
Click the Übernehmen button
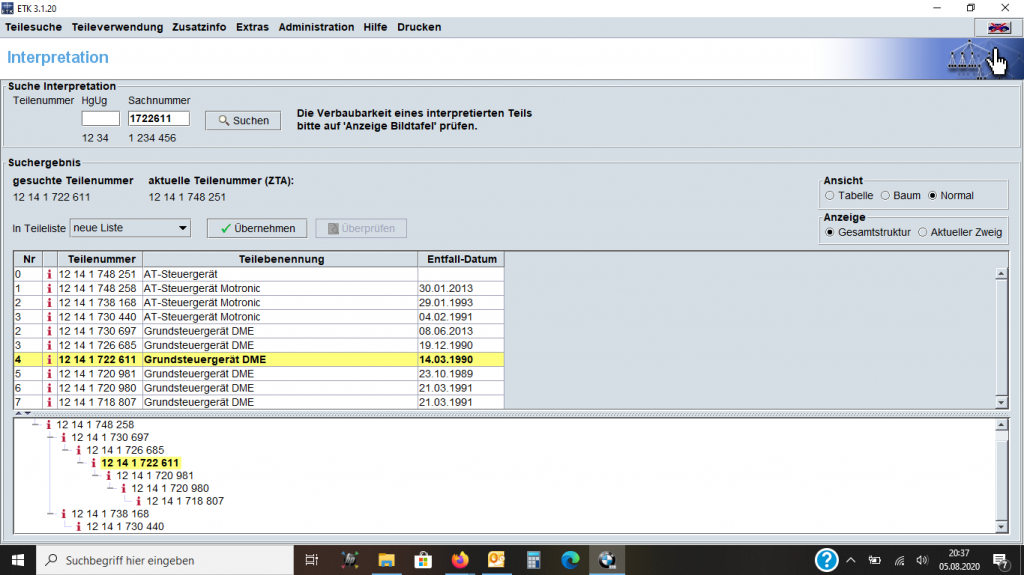pos(258,228)
